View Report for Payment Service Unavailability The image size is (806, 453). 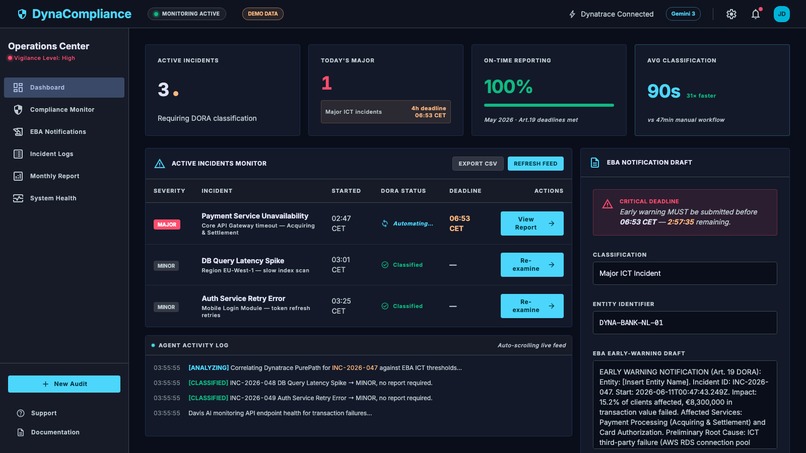point(532,224)
